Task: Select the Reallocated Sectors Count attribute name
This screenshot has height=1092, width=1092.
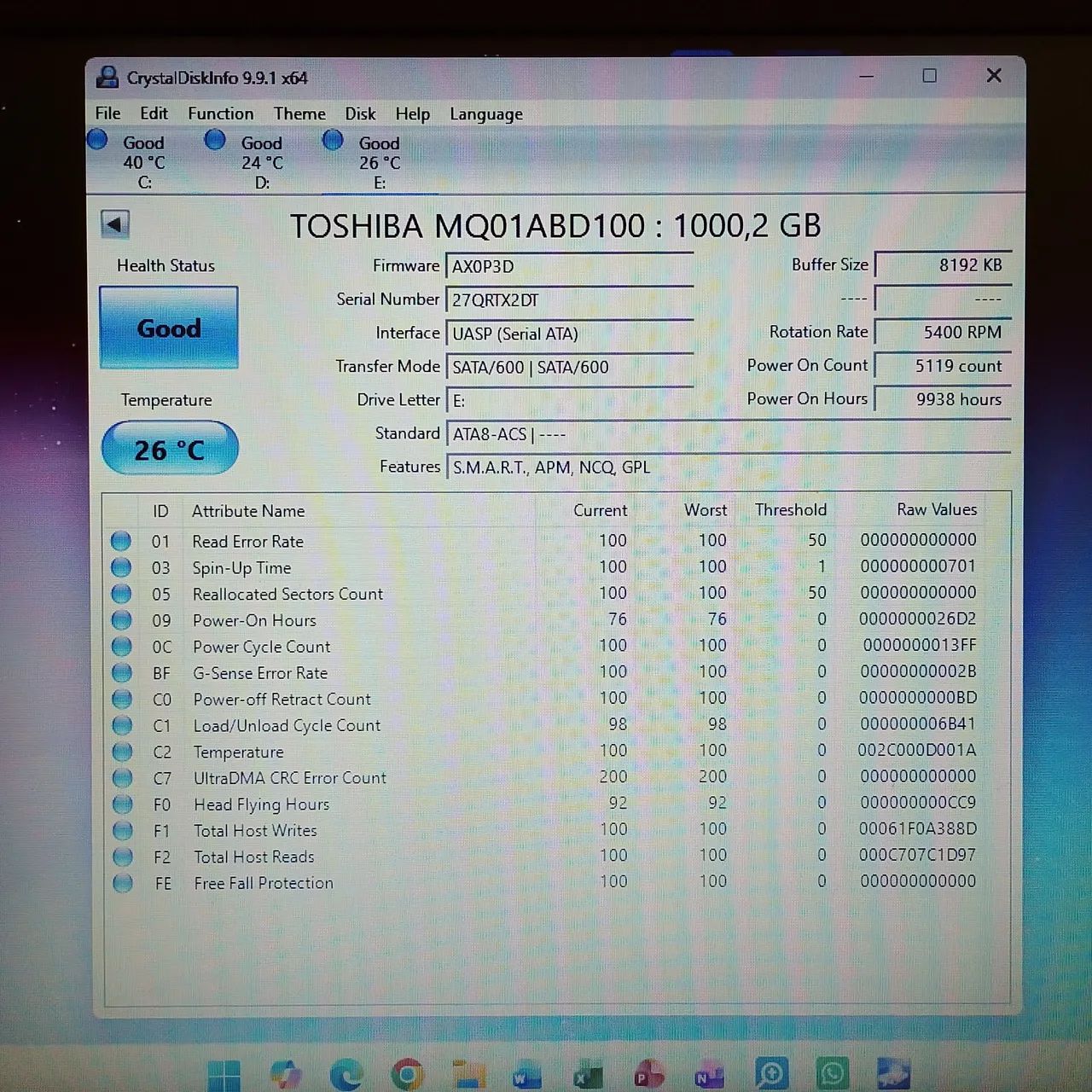Action: [288, 594]
